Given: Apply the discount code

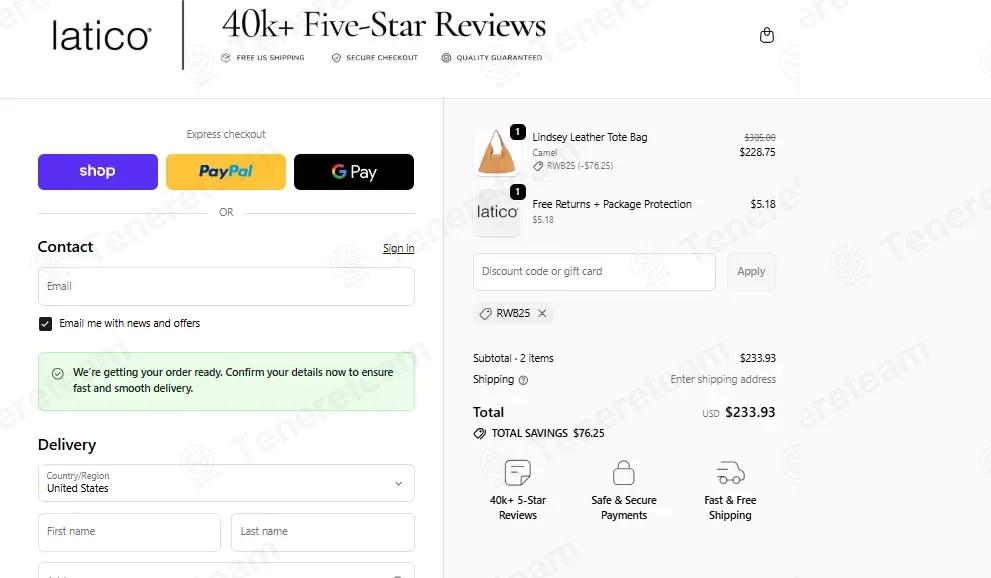Looking at the screenshot, I should [x=751, y=272].
